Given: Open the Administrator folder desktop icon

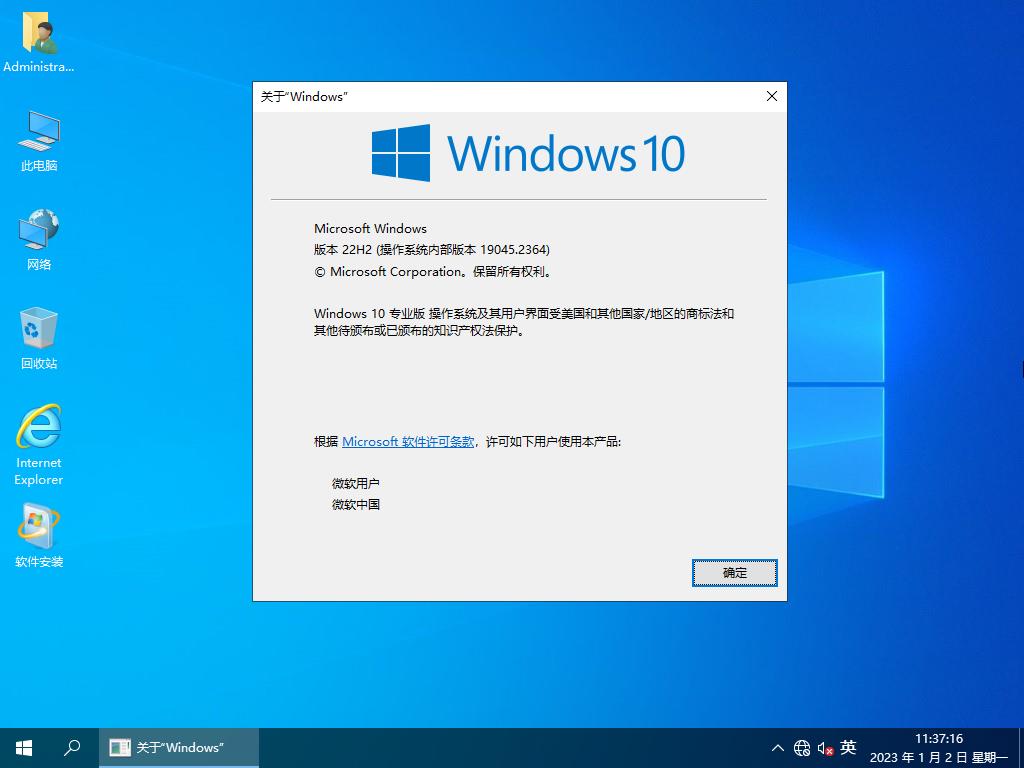Looking at the screenshot, I should coord(39,35).
